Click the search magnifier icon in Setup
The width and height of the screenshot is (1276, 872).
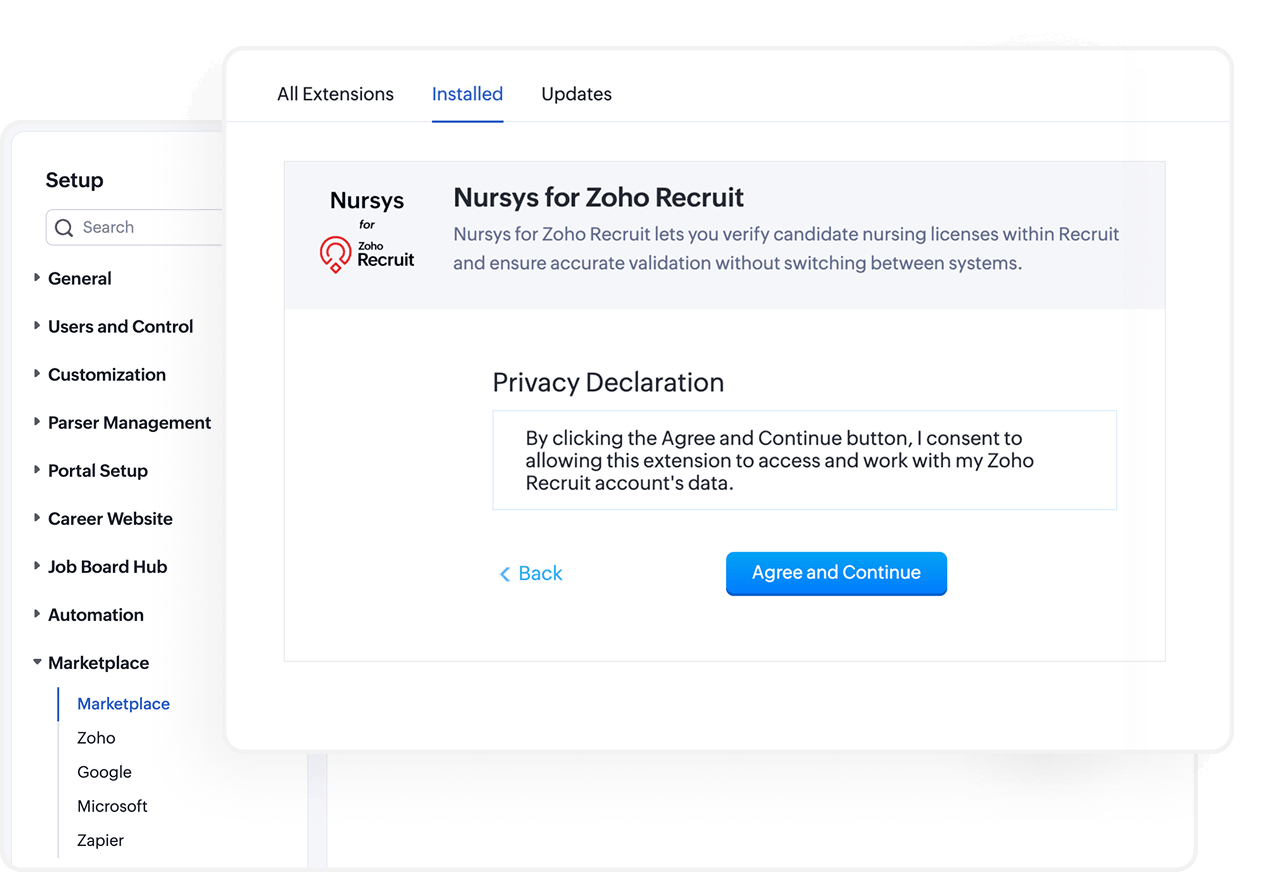point(64,228)
